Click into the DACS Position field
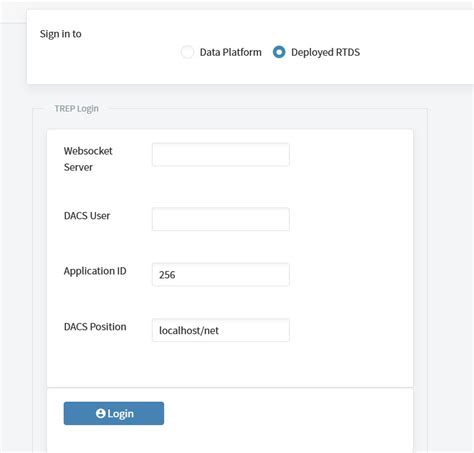Viewport: 474px width, 453px height. [221, 330]
